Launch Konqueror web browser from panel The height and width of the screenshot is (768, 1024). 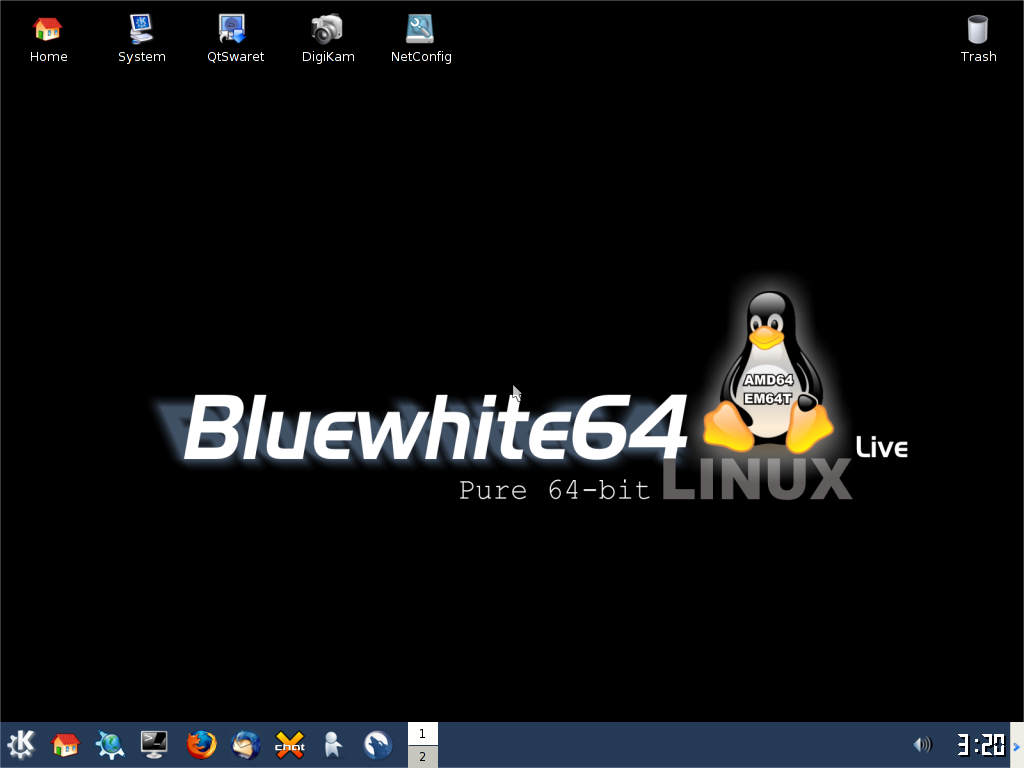point(110,744)
